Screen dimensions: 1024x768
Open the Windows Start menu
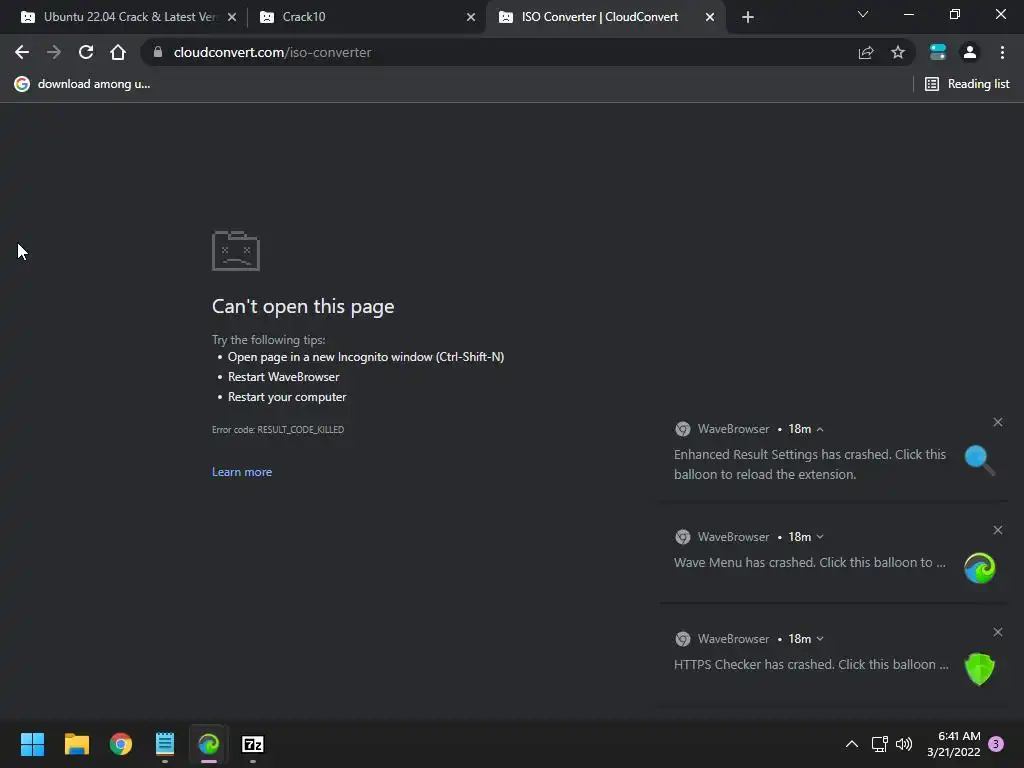(33, 744)
